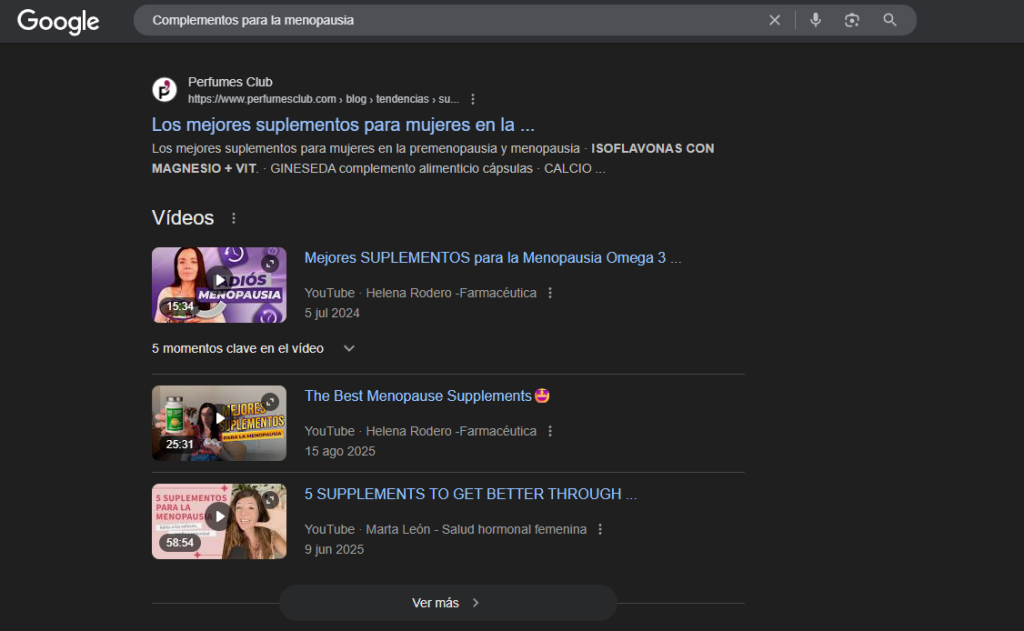Open three-dot menu beside Perfumes Club URL
Viewport: 1024px width, 631px height.
click(473, 99)
